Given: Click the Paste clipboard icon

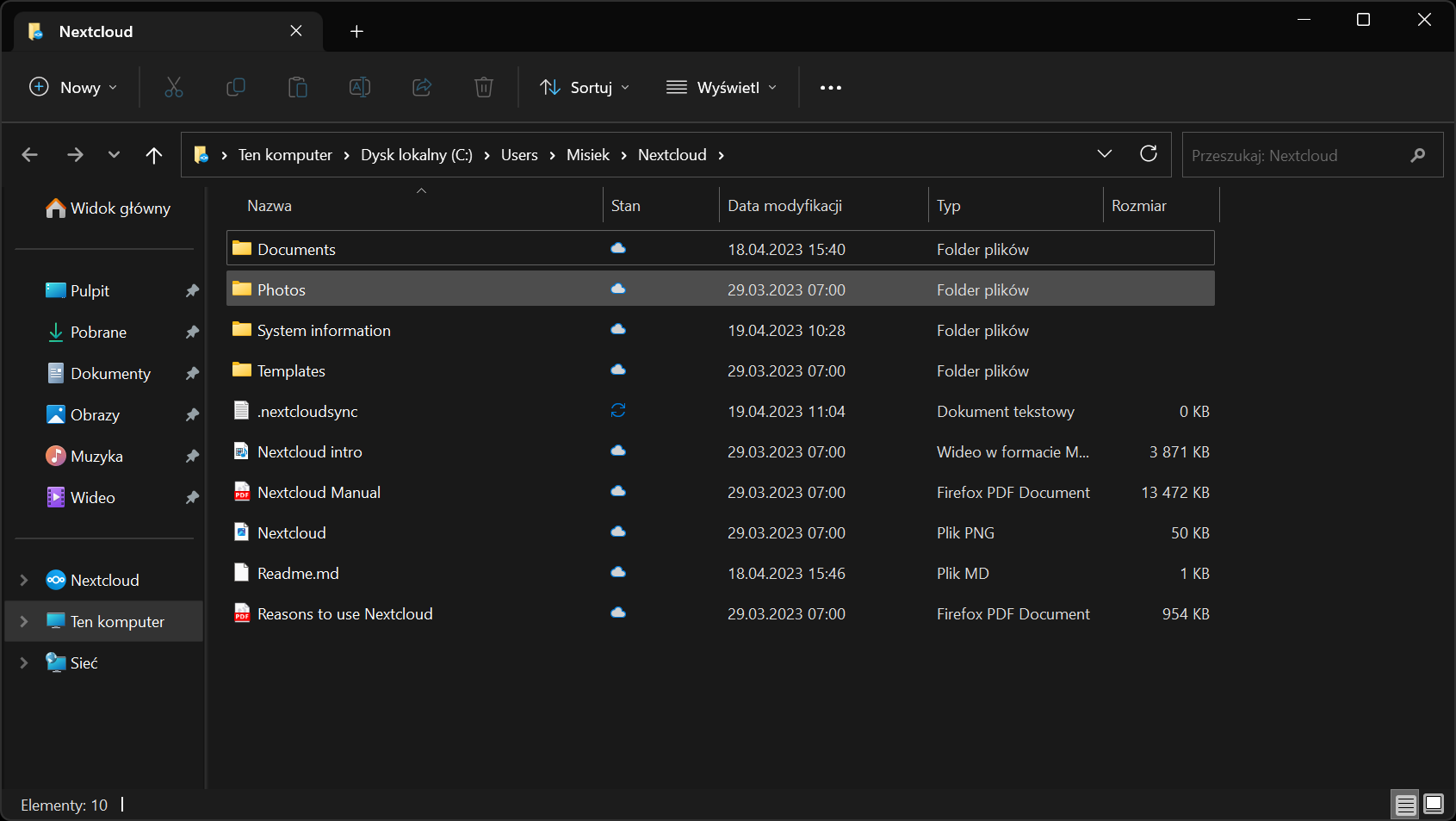Looking at the screenshot, I should pyautogui.click(x=297, y=87).
